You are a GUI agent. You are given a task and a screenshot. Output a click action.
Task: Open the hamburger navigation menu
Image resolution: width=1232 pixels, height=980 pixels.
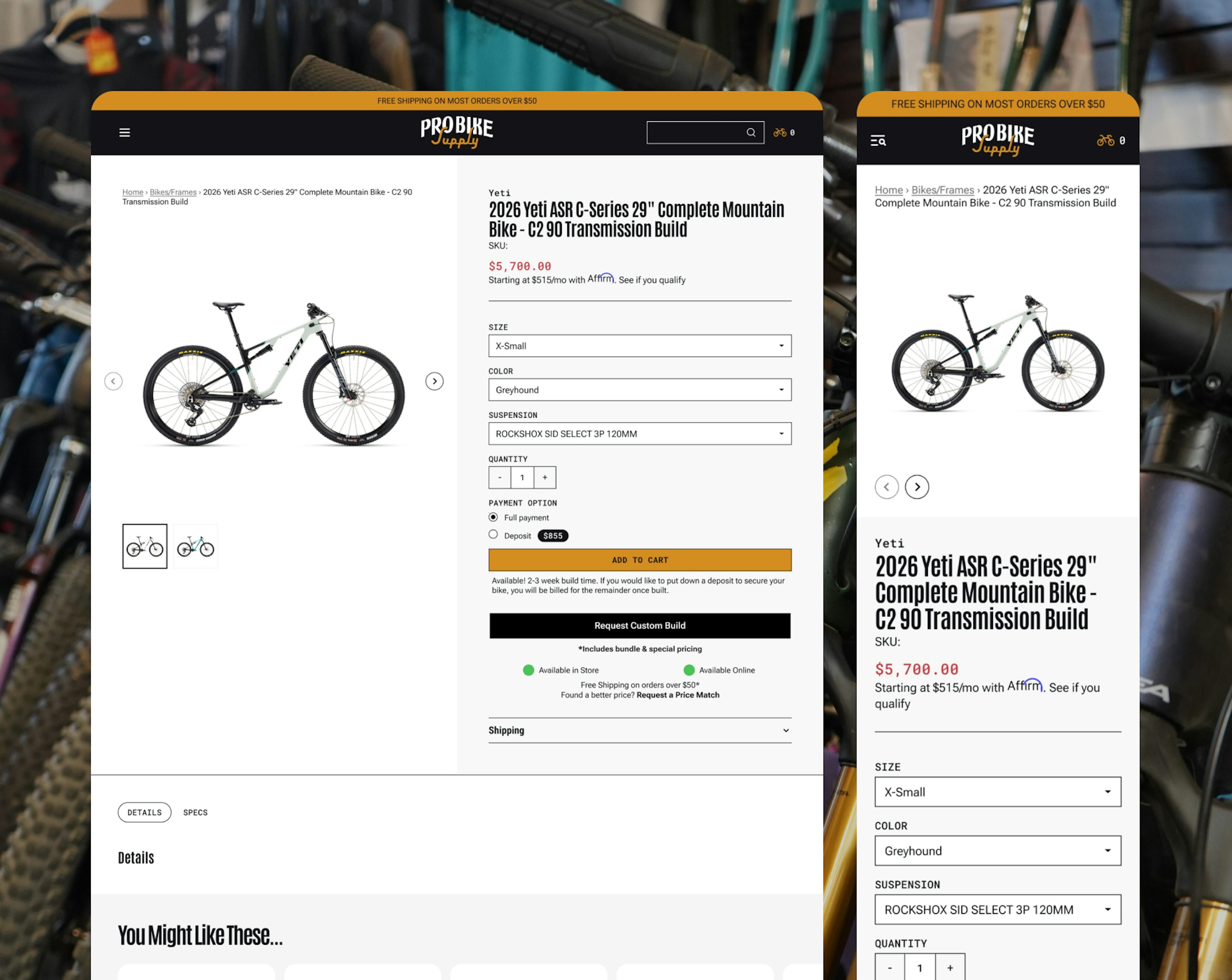124,132
